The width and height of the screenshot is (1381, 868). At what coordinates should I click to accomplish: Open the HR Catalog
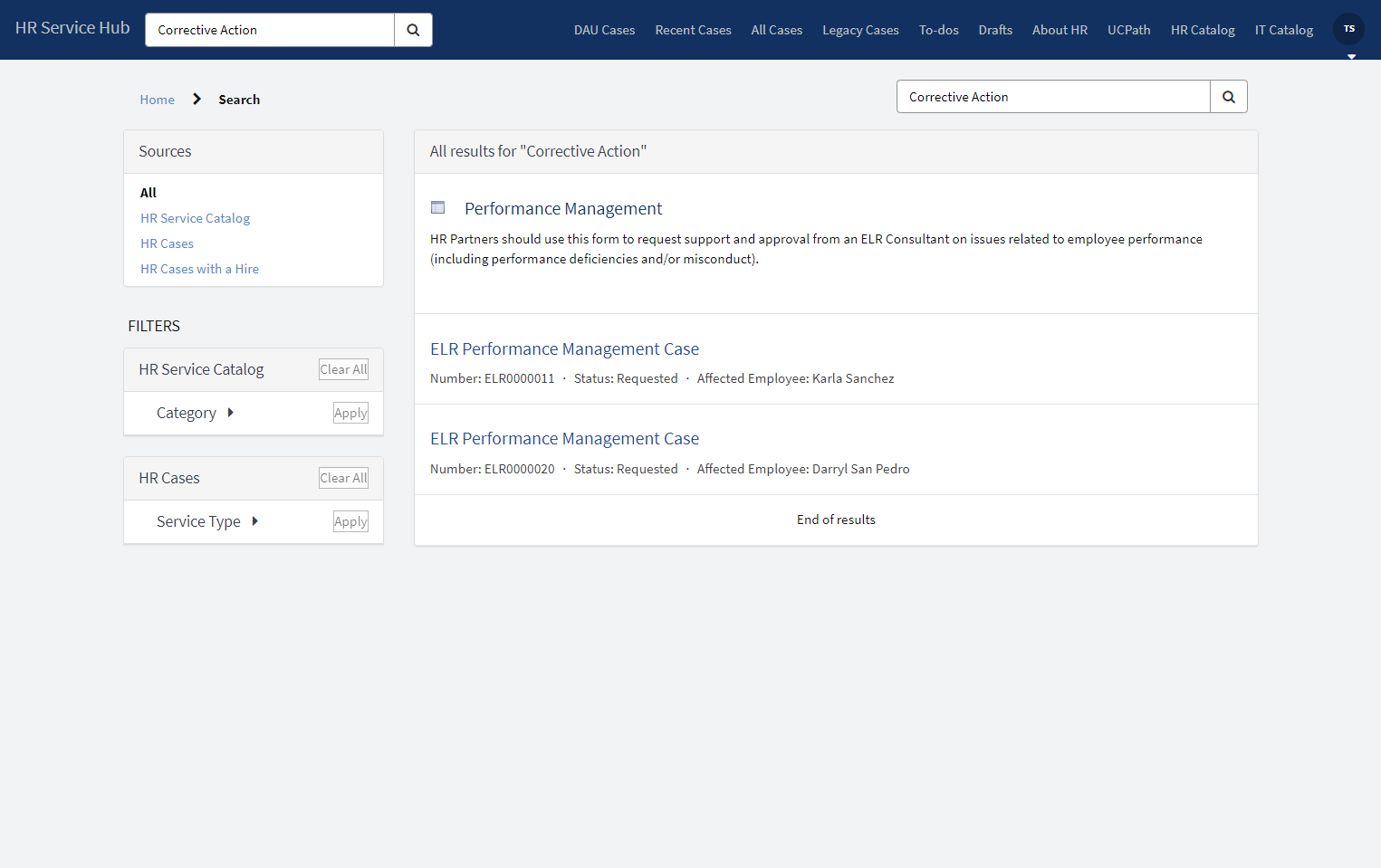click(1203, 30)
